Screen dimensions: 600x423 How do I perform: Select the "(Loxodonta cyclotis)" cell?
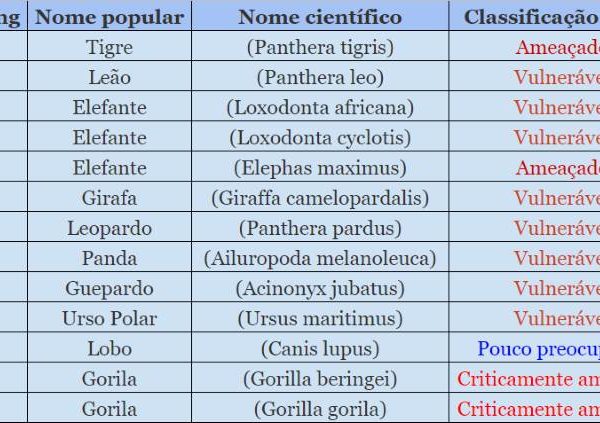(x=320, y=137)
